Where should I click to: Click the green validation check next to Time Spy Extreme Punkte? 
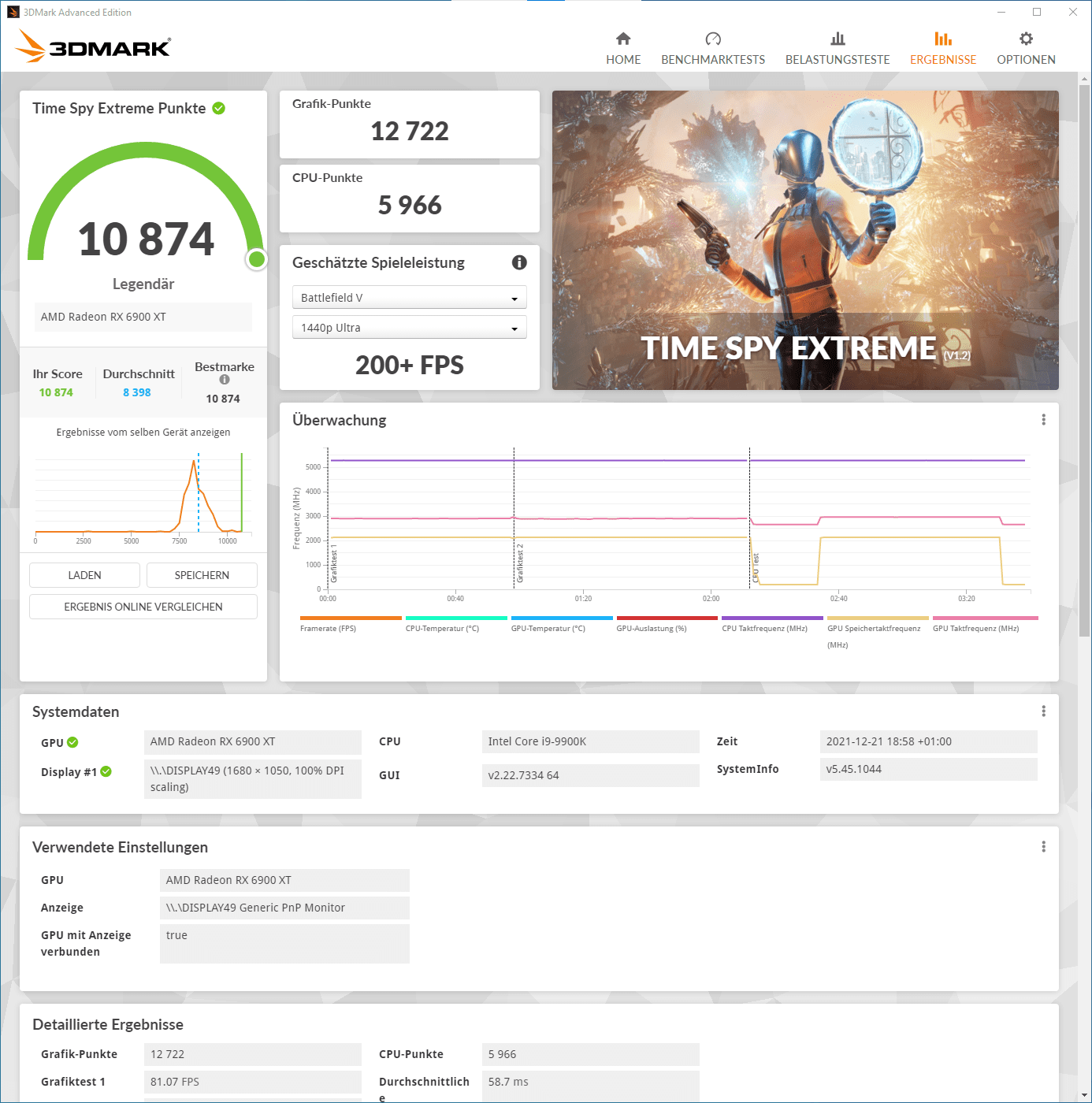point(219,109)
